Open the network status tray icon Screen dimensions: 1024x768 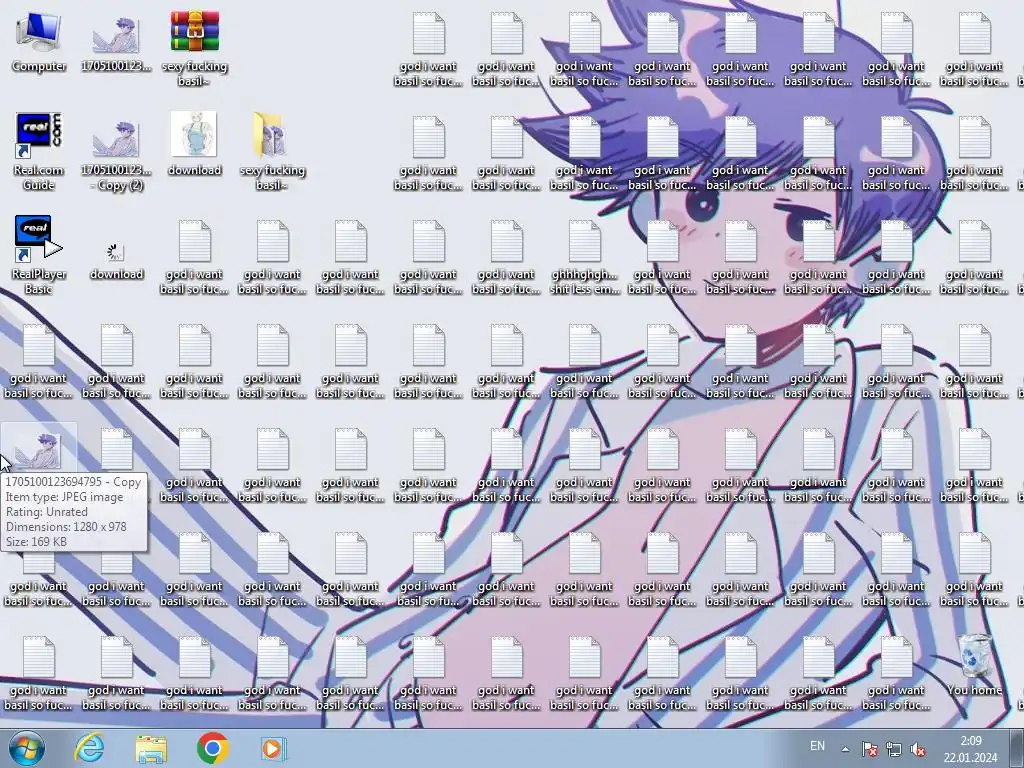[x=893, y=749]
